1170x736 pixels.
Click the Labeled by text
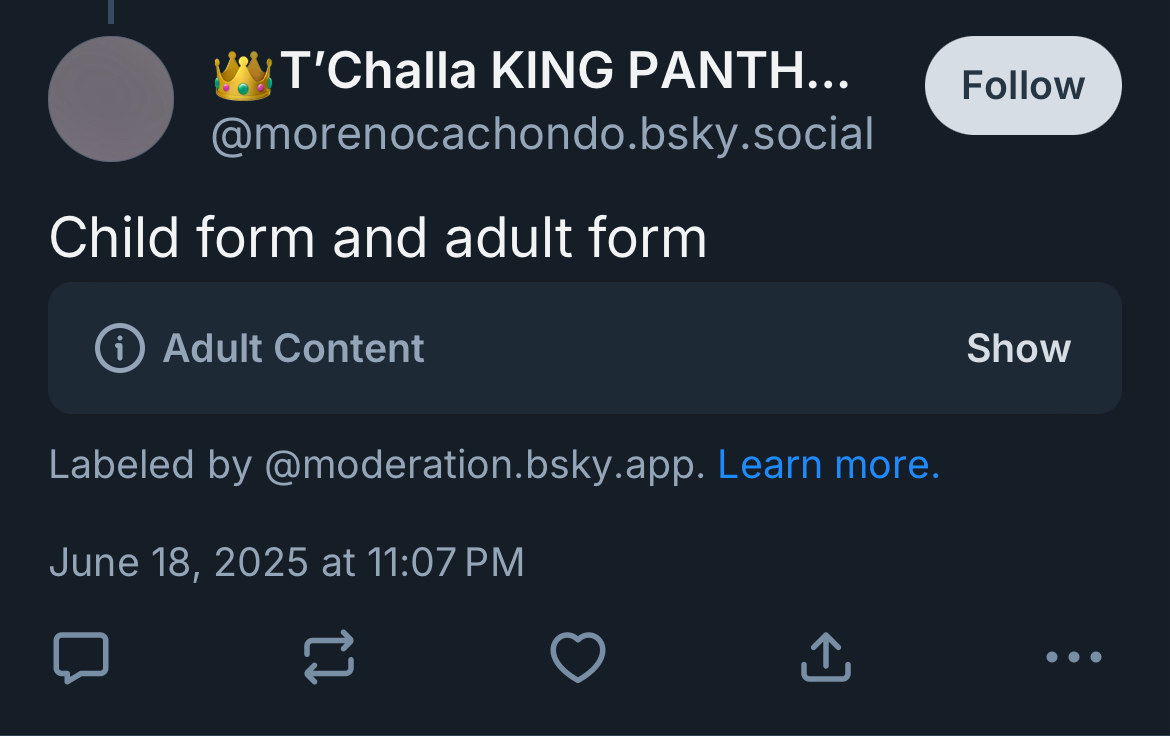(x=150, y=465)
